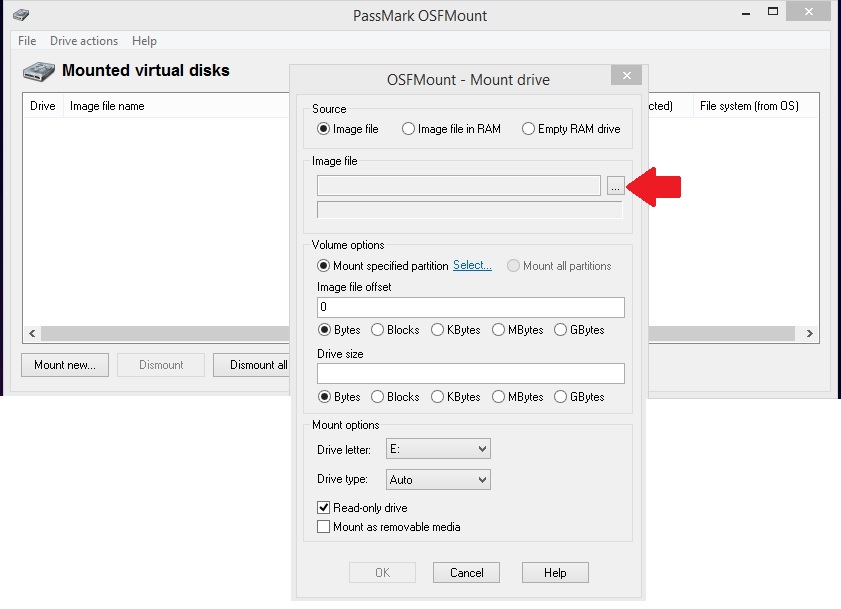Toggle the Read-only drive checkbox
Screen dimensions: 841x609
coord(323,508)
